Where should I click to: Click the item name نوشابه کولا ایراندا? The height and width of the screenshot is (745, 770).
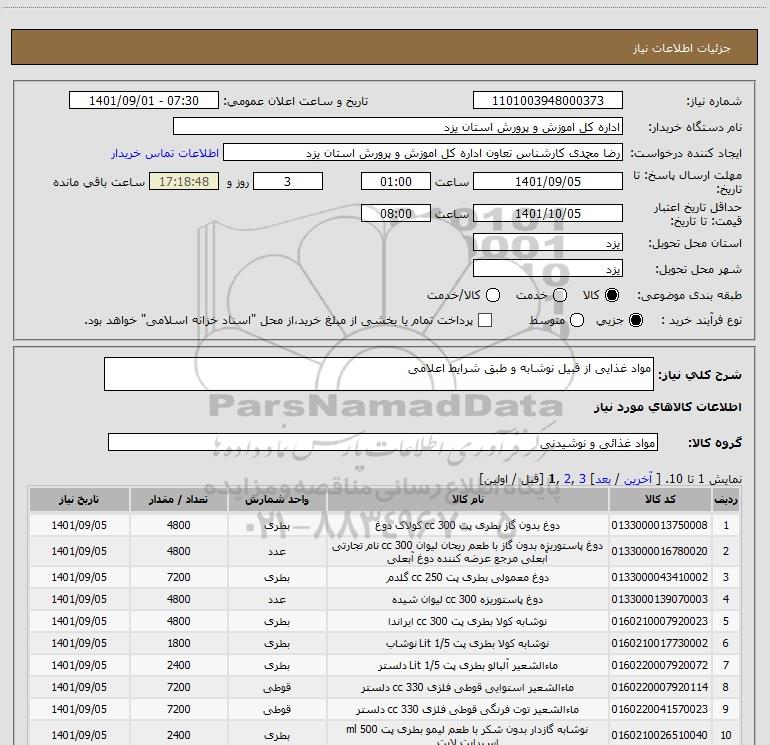click(x=468, y=621)
